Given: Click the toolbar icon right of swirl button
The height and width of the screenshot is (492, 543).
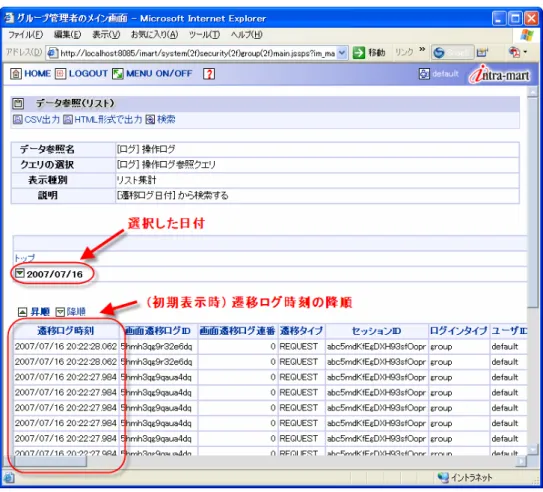Looking at the screenshot, I should (482, 53).
